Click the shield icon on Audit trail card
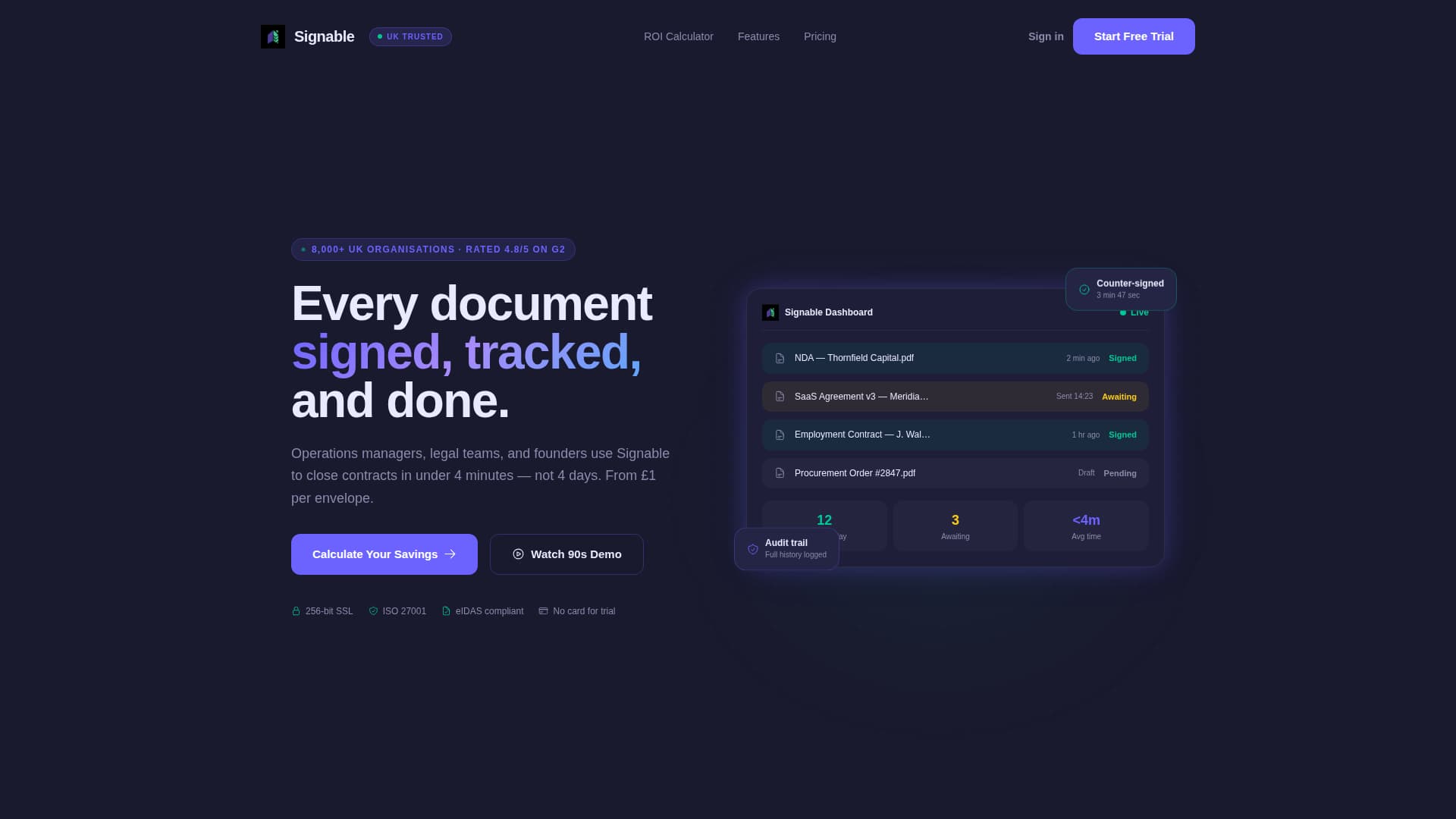The image size is (1456, 819). click(753, 549)
